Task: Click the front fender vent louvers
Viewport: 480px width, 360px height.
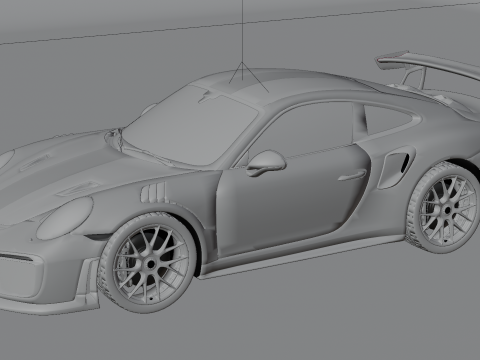Action: [x=153, y=193]
